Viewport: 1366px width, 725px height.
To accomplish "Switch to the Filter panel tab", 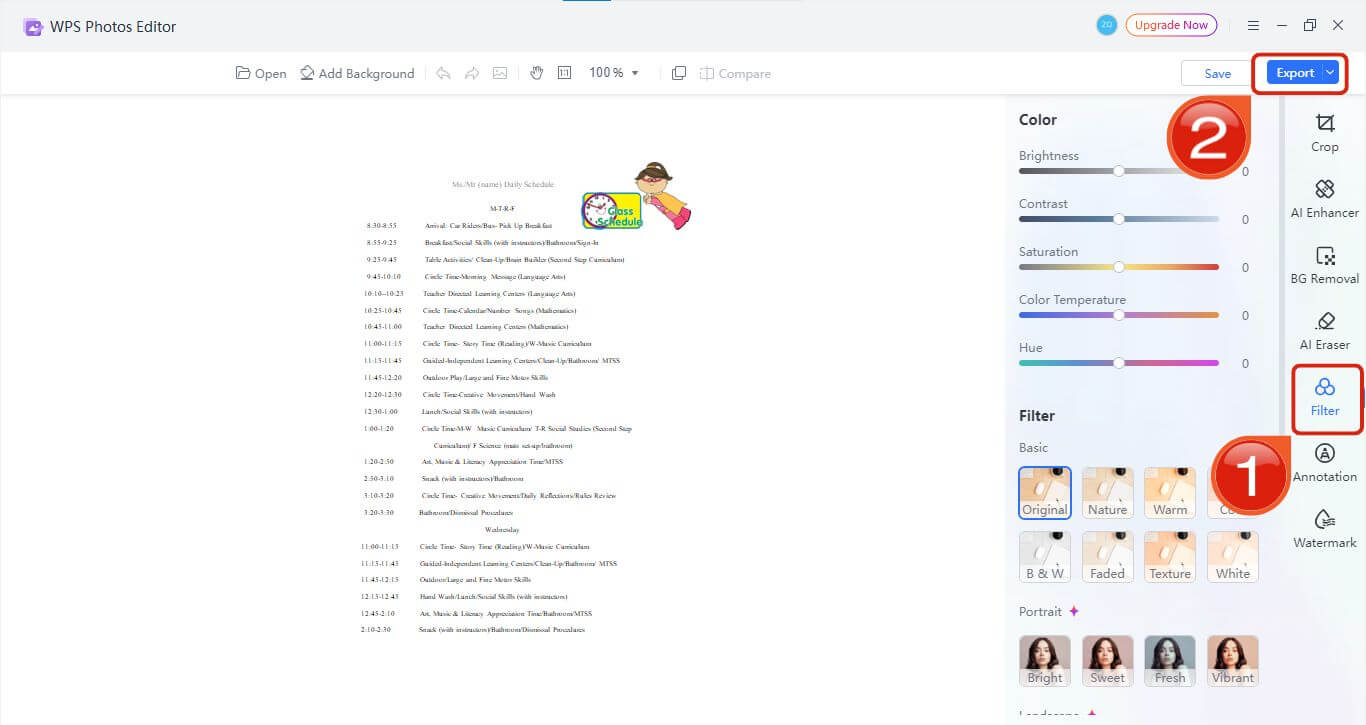I will [1324, 397].
